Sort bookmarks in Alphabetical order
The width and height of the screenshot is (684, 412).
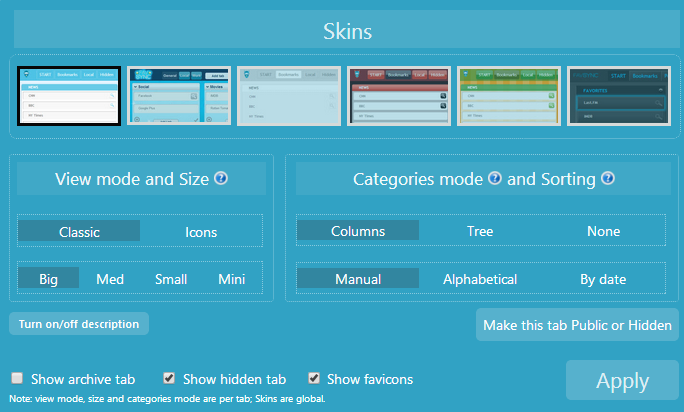[480, 279]
